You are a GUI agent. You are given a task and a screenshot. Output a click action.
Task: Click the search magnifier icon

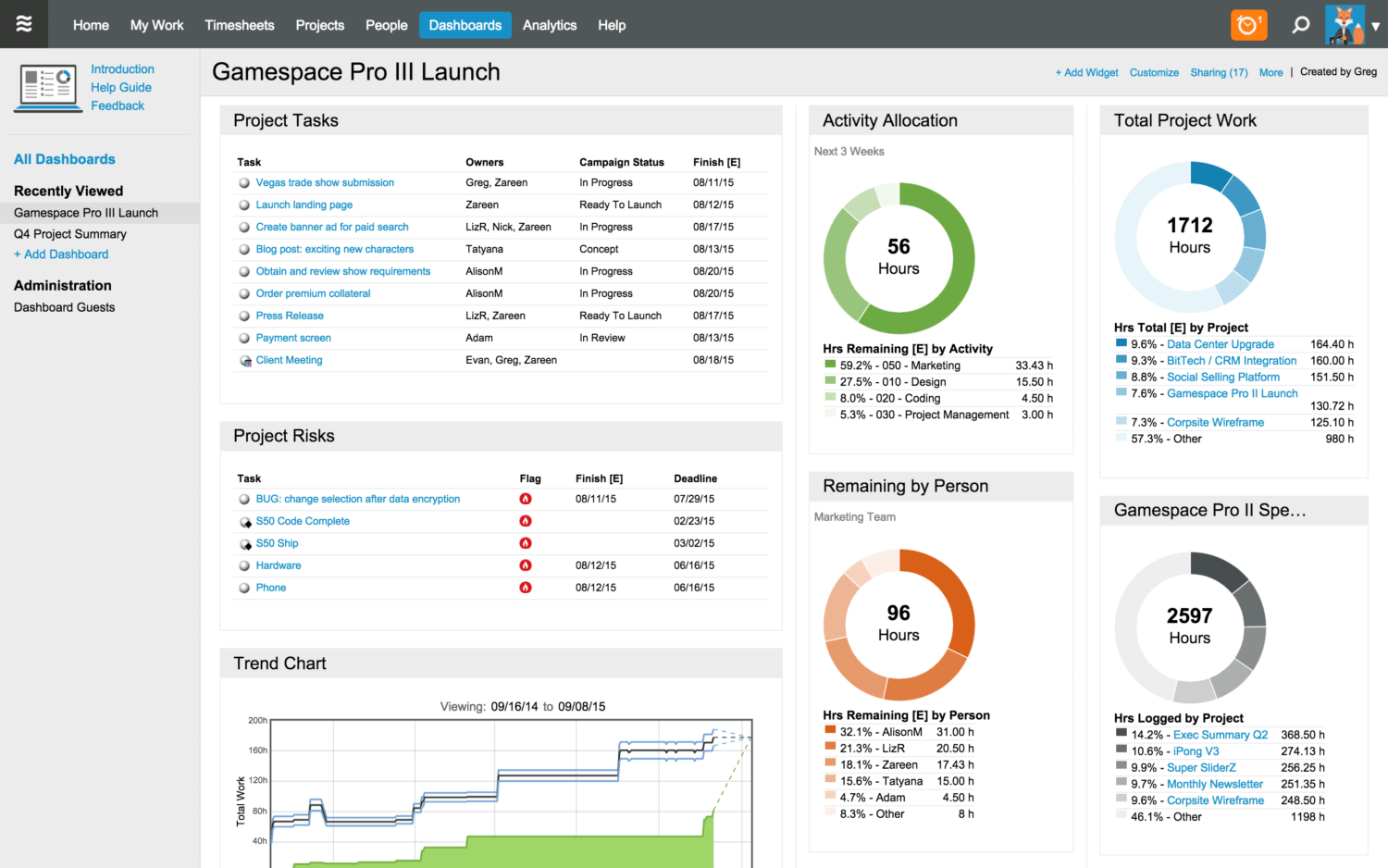[x=1300, y=25]
